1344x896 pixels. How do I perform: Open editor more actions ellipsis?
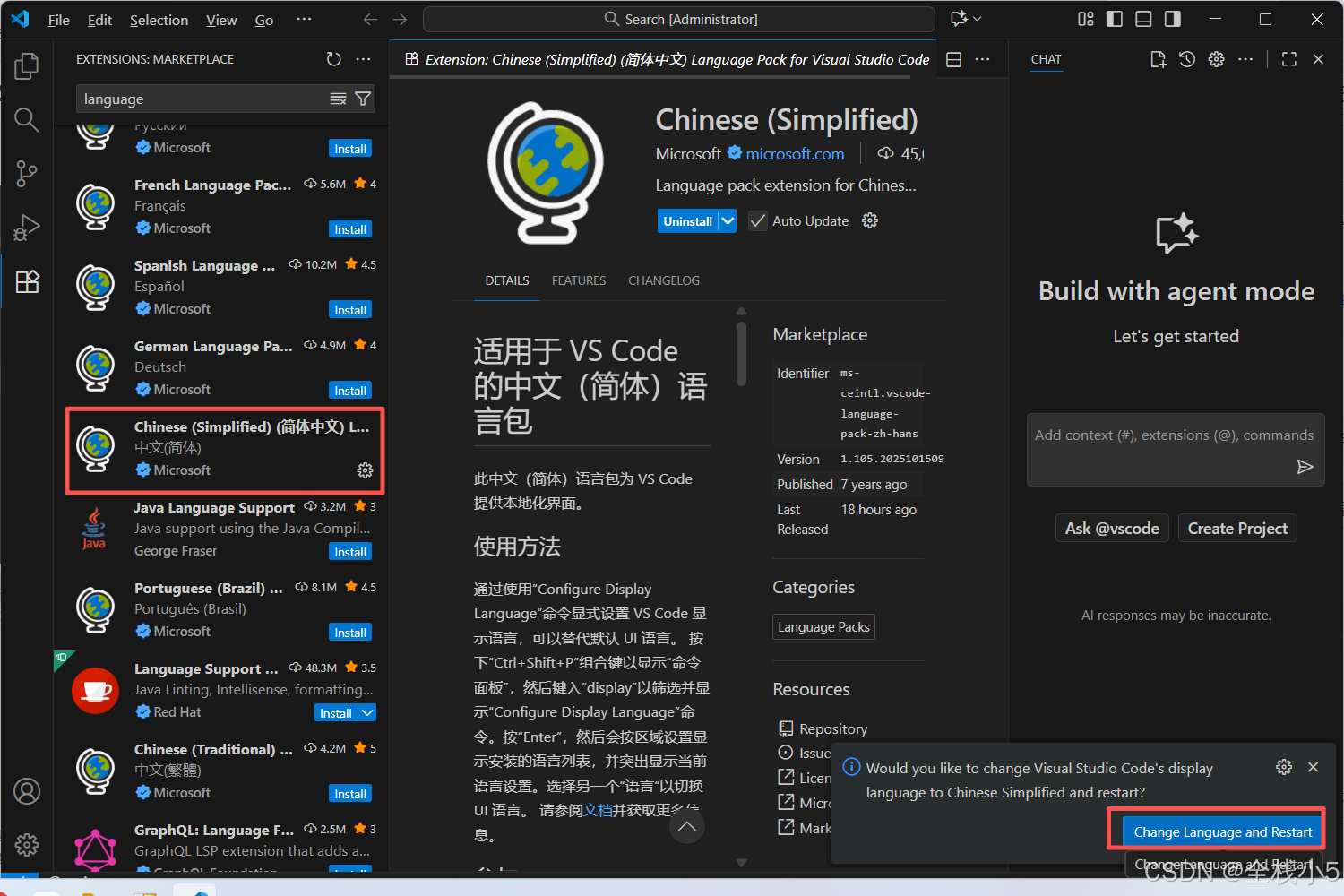pyautogui.click(x=983, y=59)
